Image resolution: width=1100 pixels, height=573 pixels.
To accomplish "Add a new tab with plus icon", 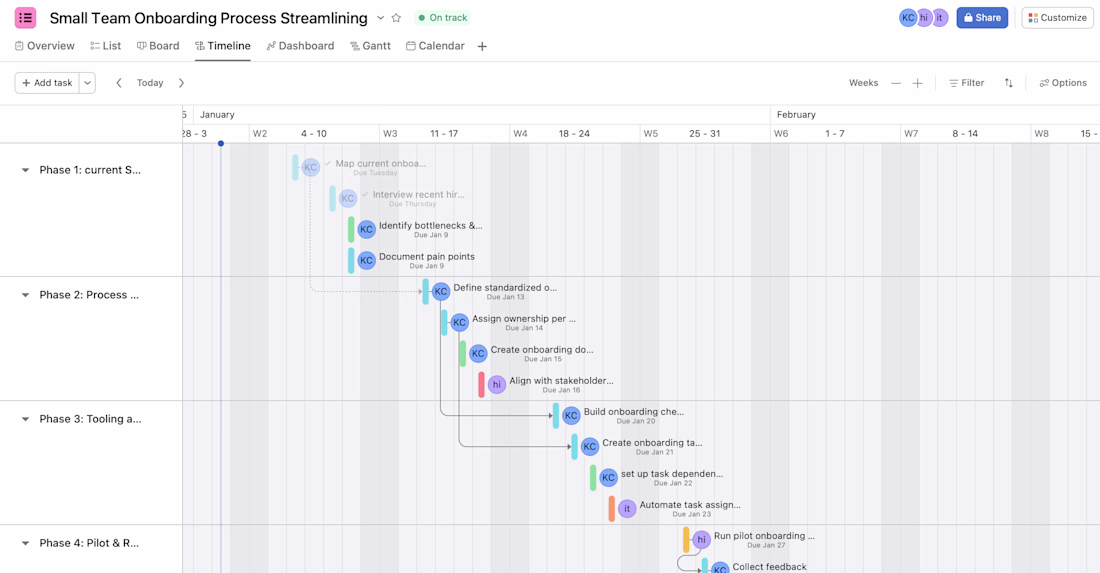I will pos(482,46).
